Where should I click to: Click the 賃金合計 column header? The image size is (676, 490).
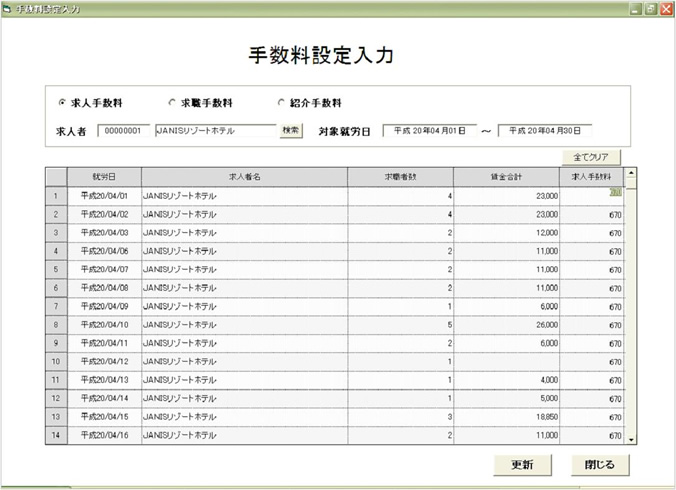506,177
